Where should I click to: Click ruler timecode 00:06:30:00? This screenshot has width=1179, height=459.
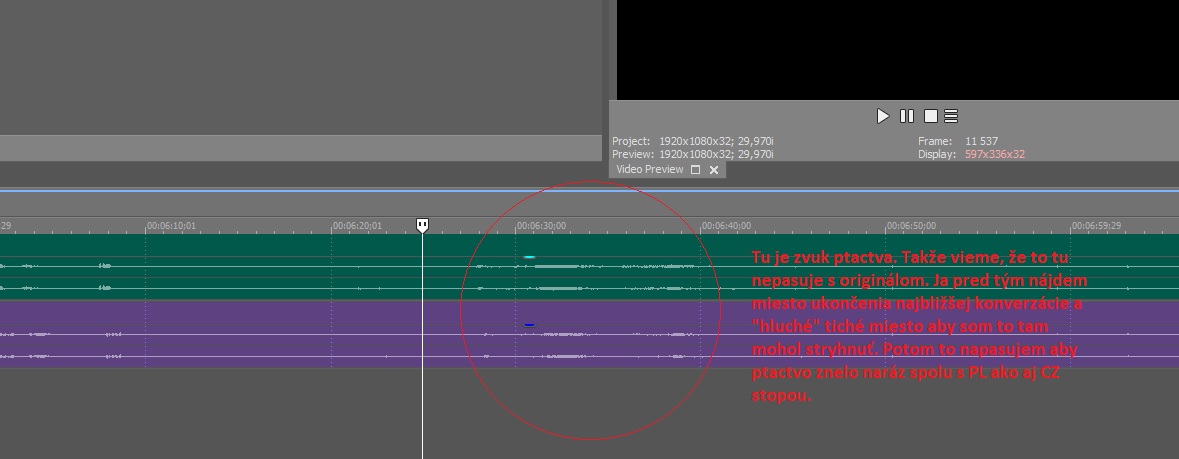coord(541,226)
